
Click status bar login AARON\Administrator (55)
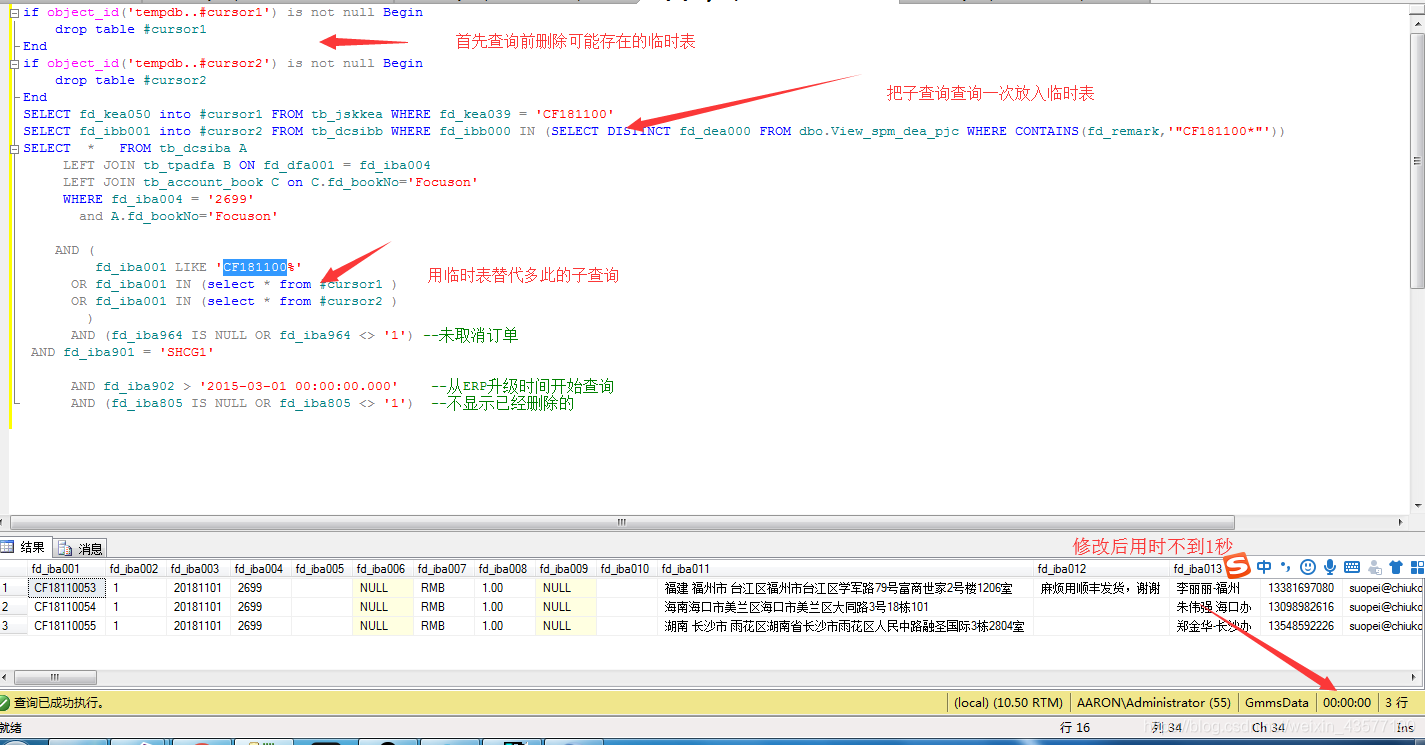tap(1153, 703)
